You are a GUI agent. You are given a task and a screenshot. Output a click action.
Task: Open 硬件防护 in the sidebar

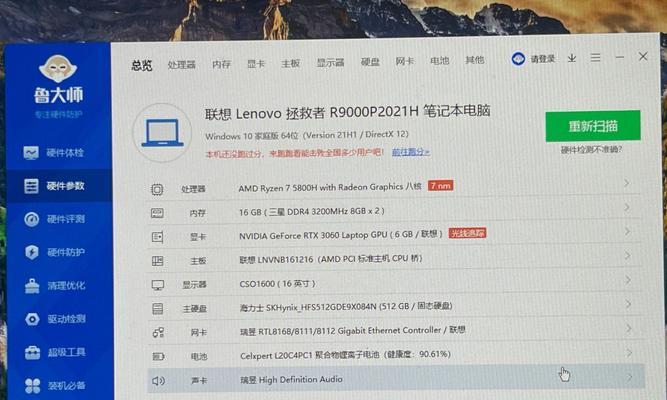(54, 252)
